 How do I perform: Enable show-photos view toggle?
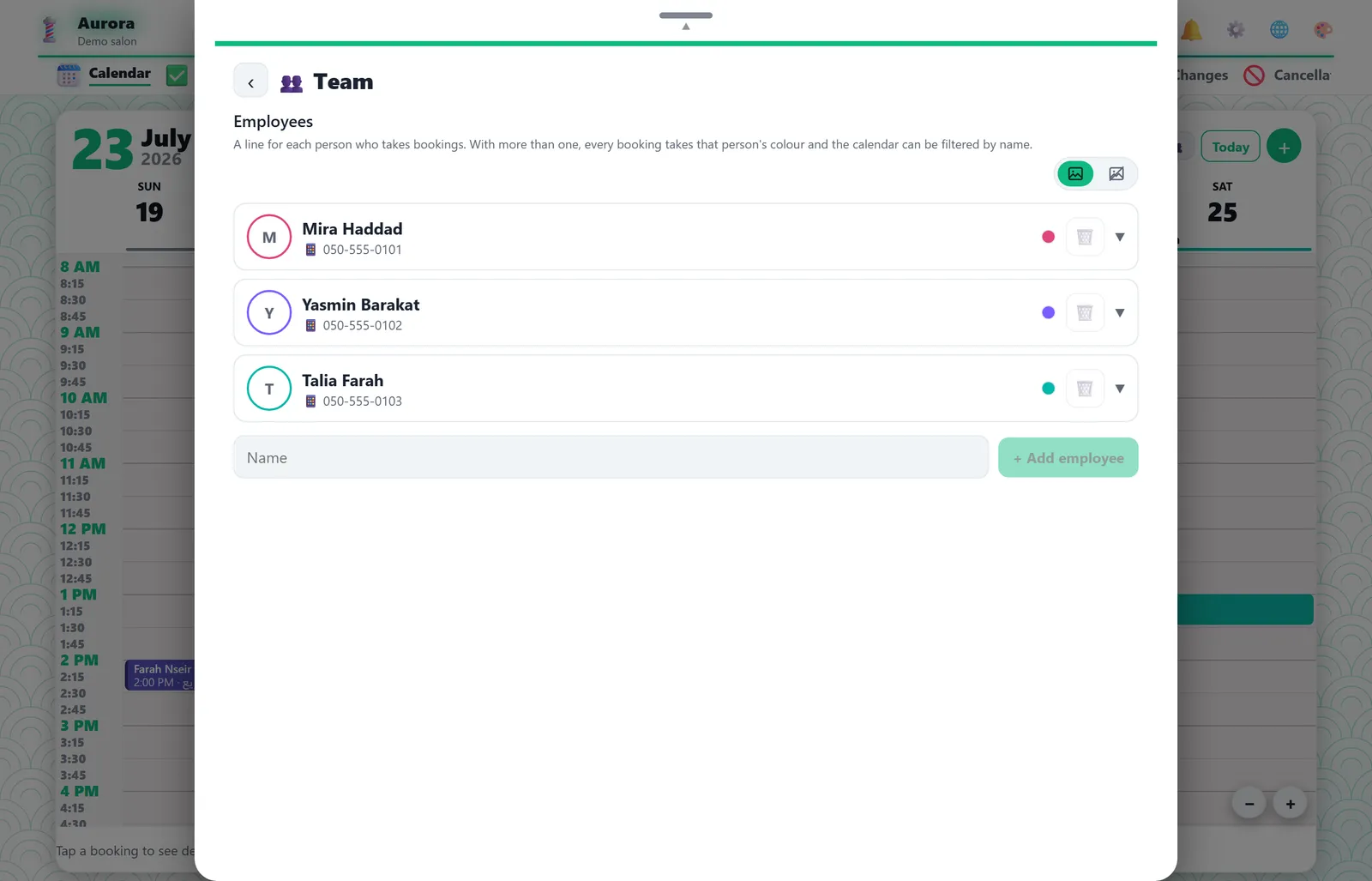click(x=1075, y=174)
